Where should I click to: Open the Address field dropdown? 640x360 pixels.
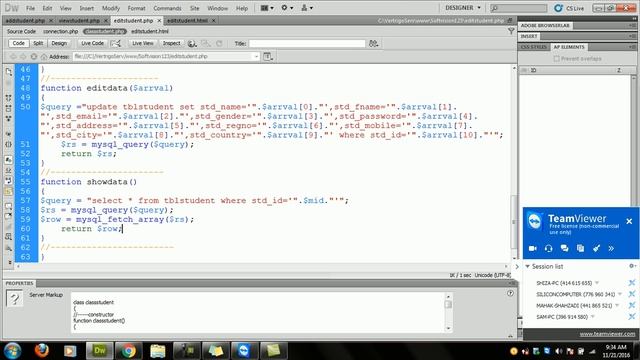tap(256, 56)
